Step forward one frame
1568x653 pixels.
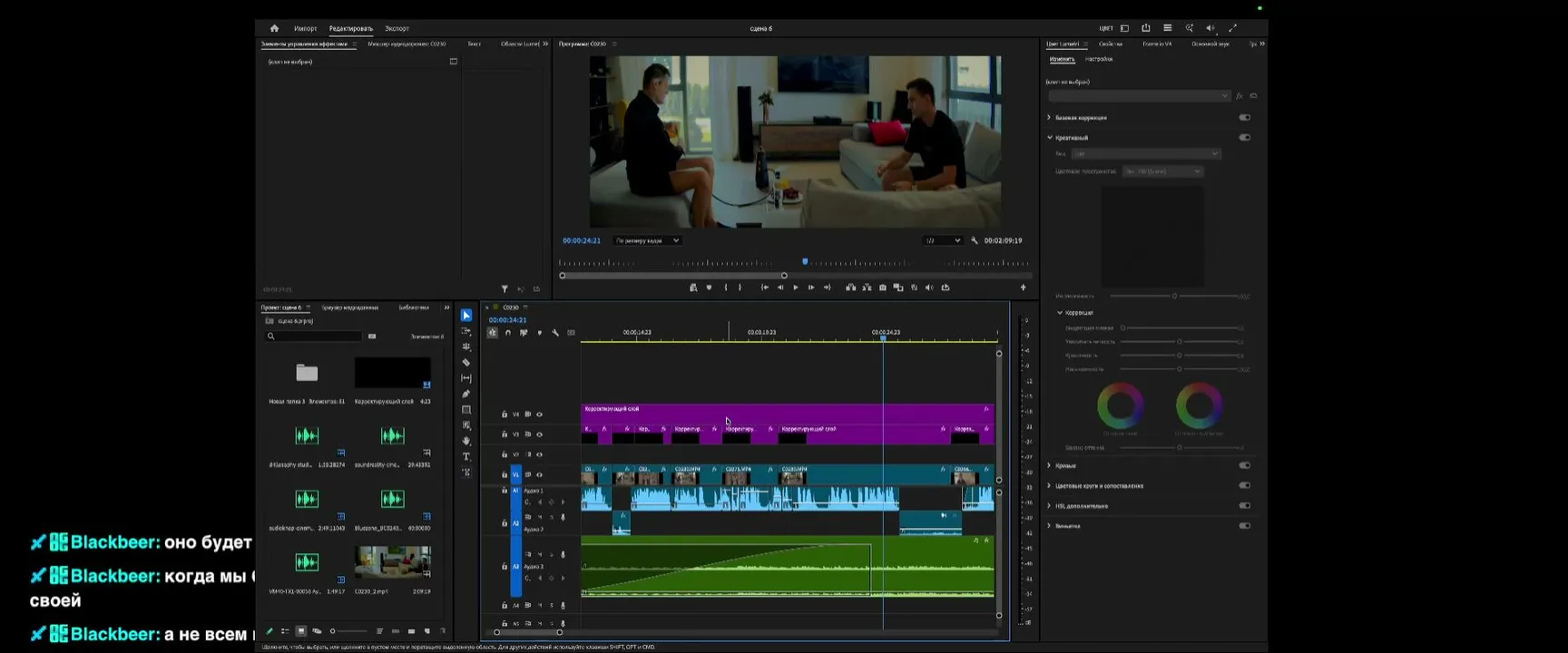tap(811, 288)
